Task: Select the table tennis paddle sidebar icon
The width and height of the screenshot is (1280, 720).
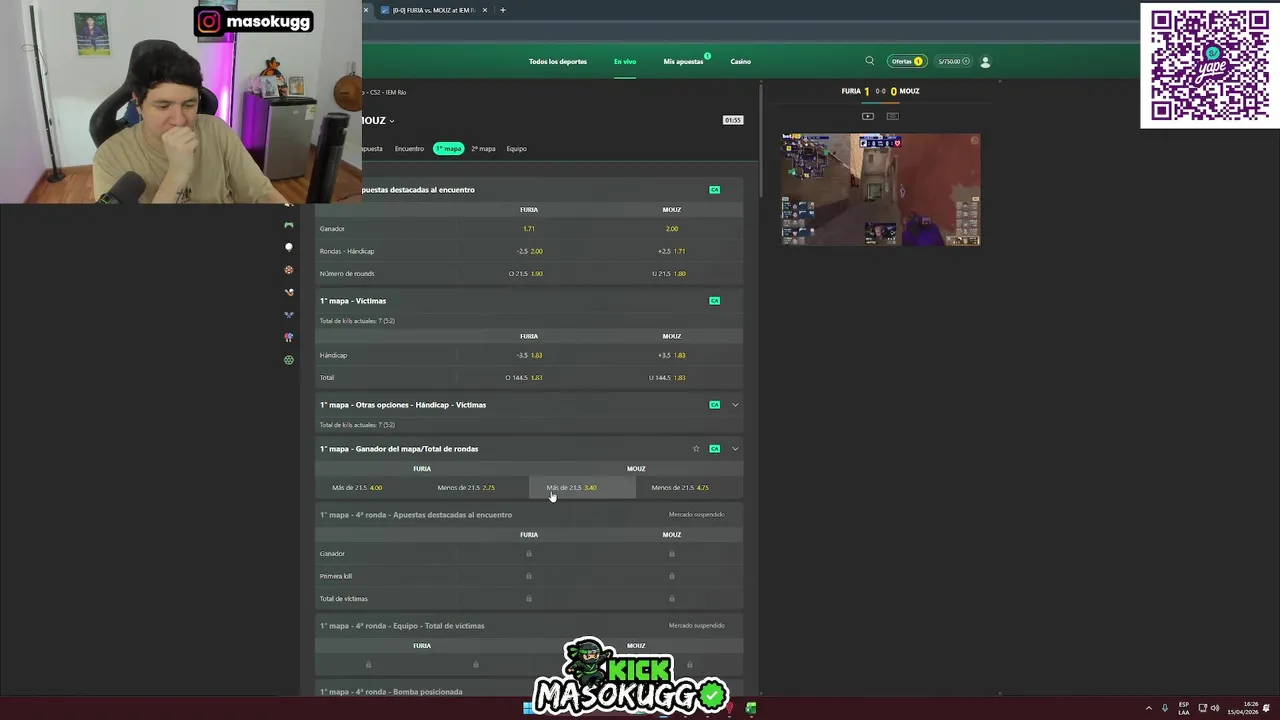Action: coord(289,337)
